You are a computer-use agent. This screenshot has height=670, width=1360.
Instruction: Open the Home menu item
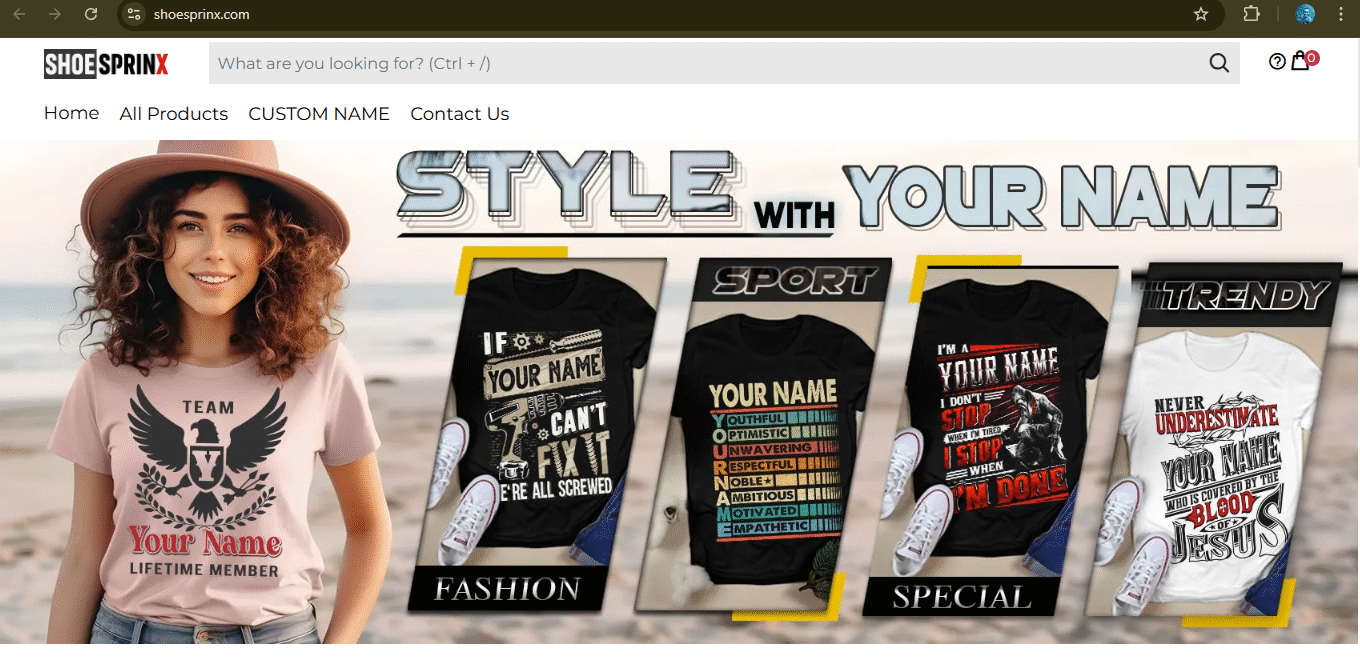coord(71,113)
